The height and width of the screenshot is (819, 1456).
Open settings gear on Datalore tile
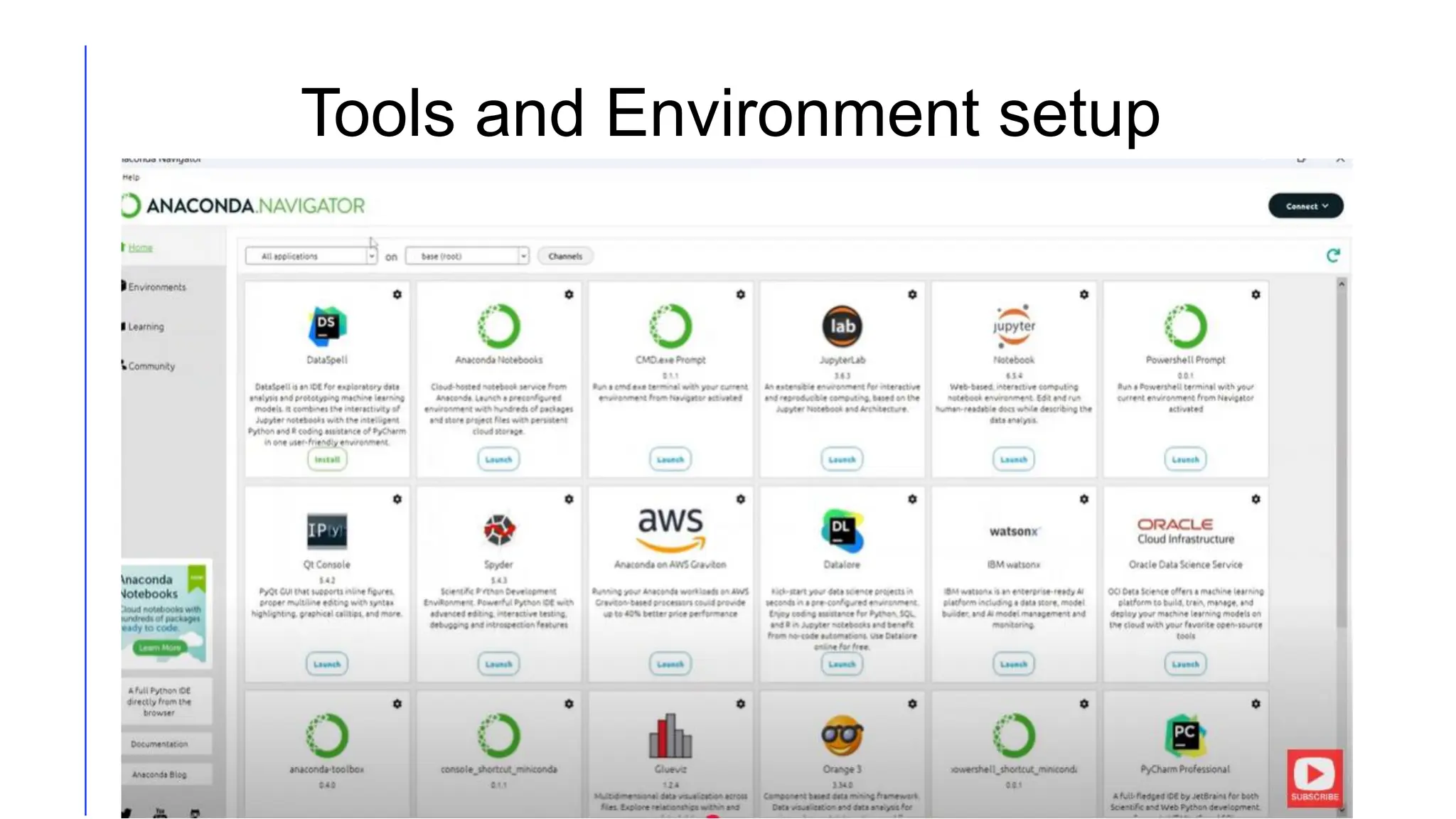[x=912, y=499]
